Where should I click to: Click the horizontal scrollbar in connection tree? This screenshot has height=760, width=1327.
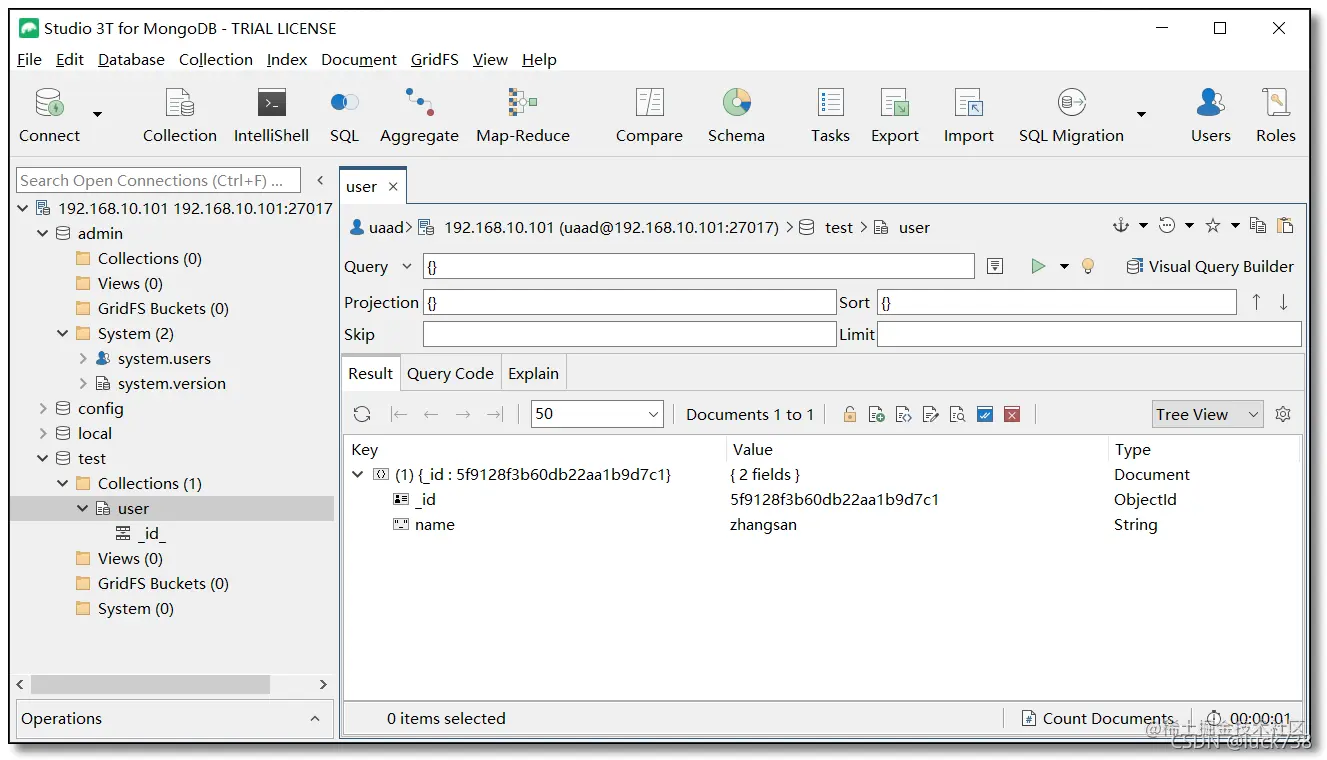(x=150, y=684)
